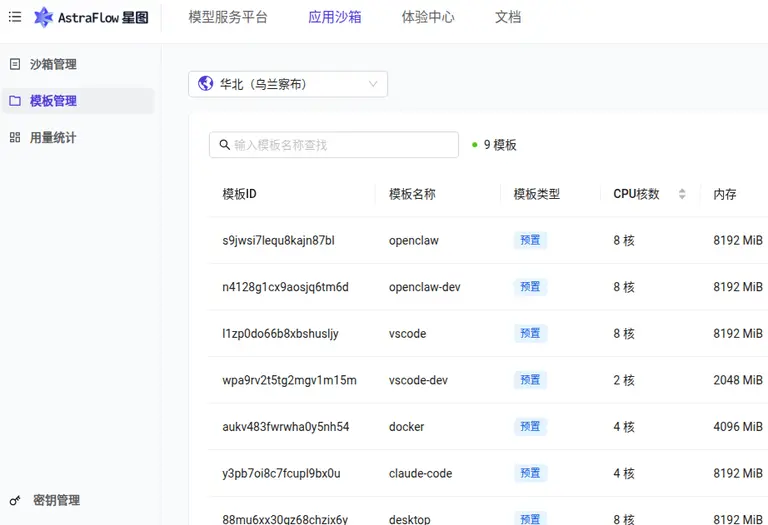Click 8 核 in vscode row
Viewport: 768px width, 525px height.
click(x=624, y=334)
